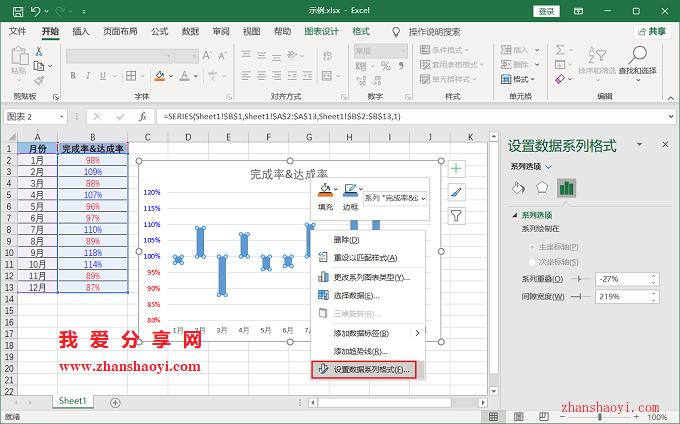Click the Find and Select magnifier icon

[638, 55]
